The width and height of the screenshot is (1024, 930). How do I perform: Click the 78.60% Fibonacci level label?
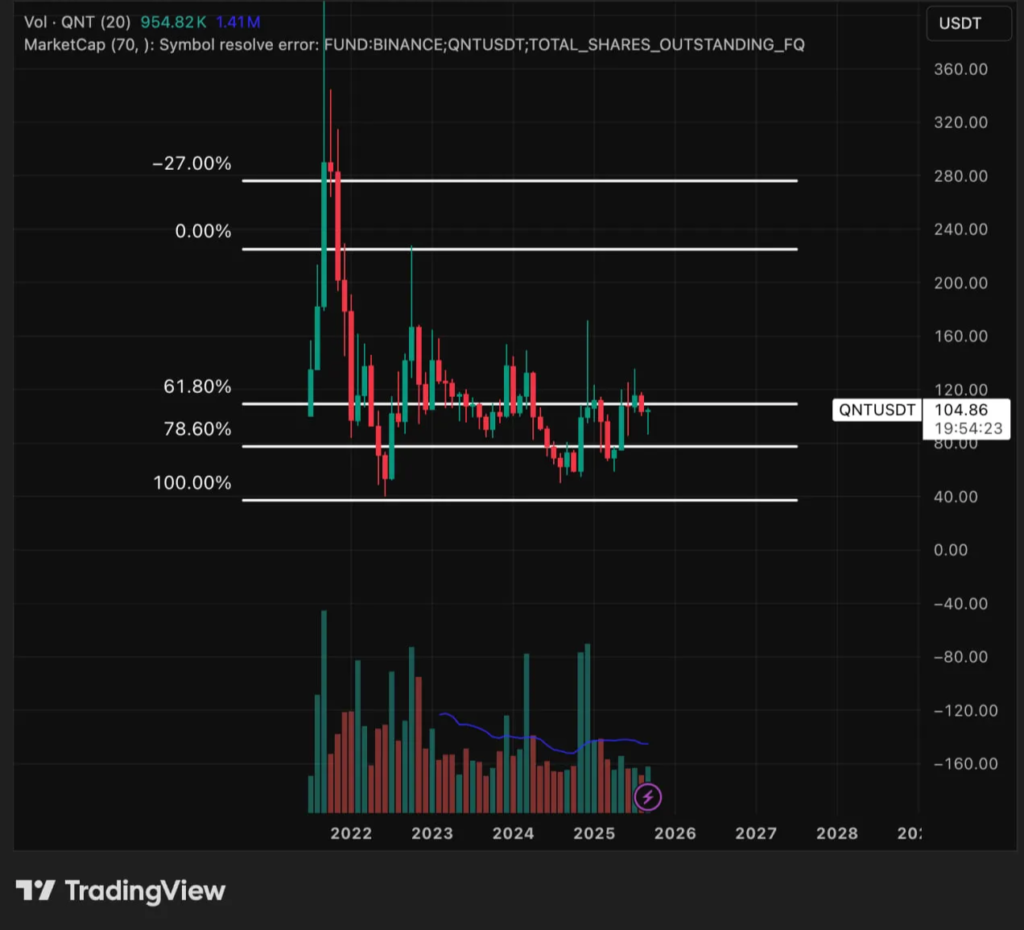(x=197, y=429)
